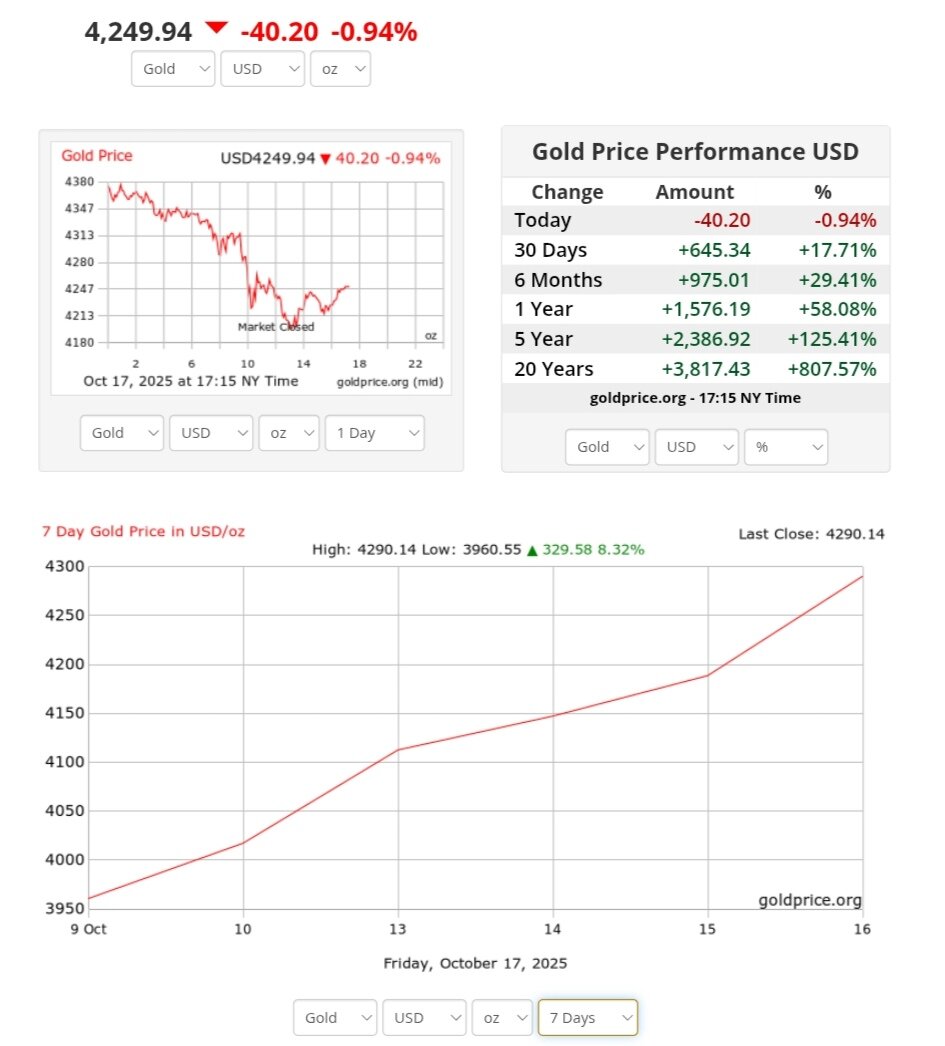
Task: Click the Market Closed label in chart
Action: [276, 327]
